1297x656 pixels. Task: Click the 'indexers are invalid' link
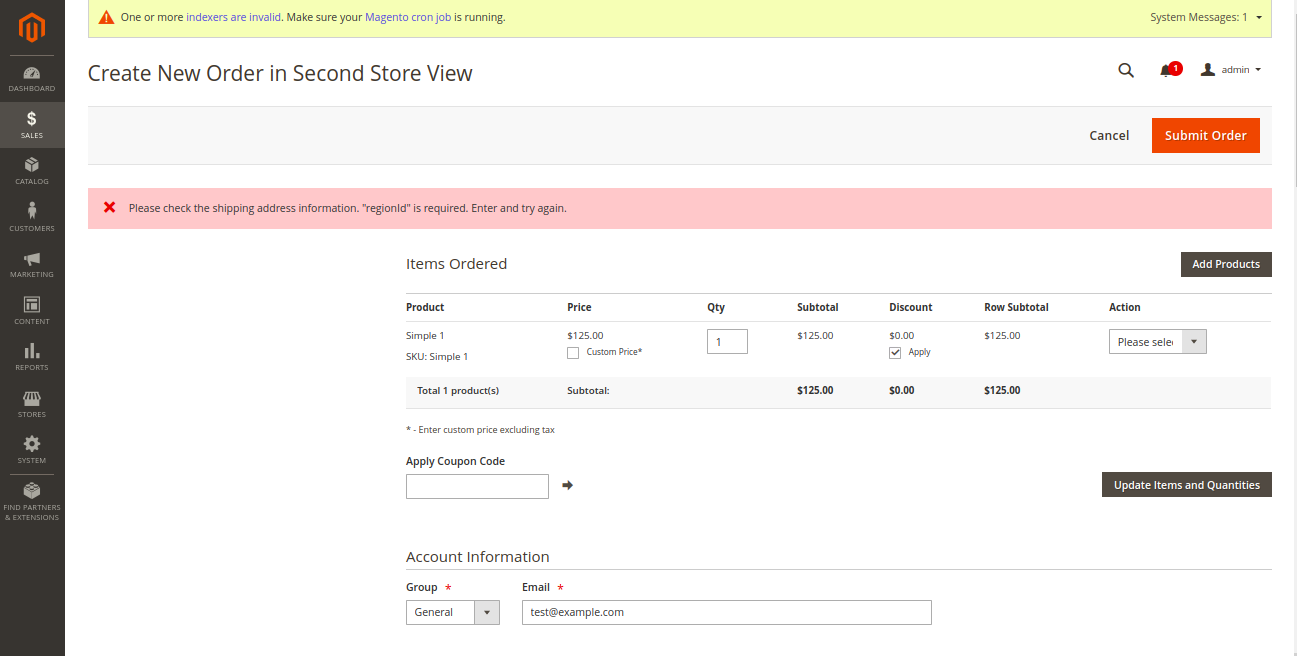pos(233,17)
